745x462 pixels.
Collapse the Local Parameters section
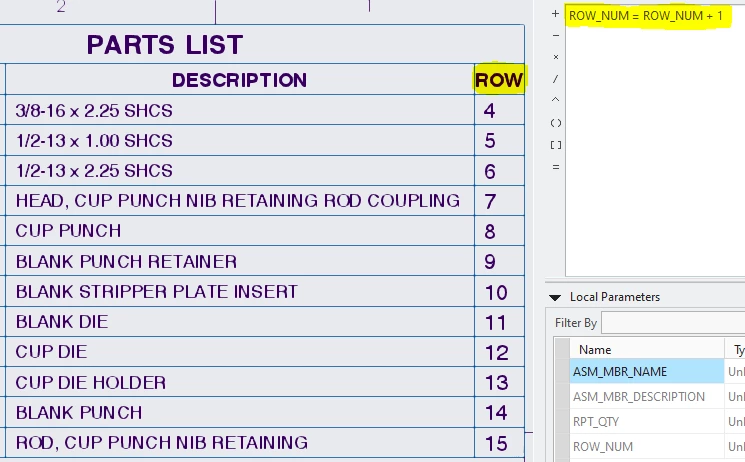click(554, 298)
